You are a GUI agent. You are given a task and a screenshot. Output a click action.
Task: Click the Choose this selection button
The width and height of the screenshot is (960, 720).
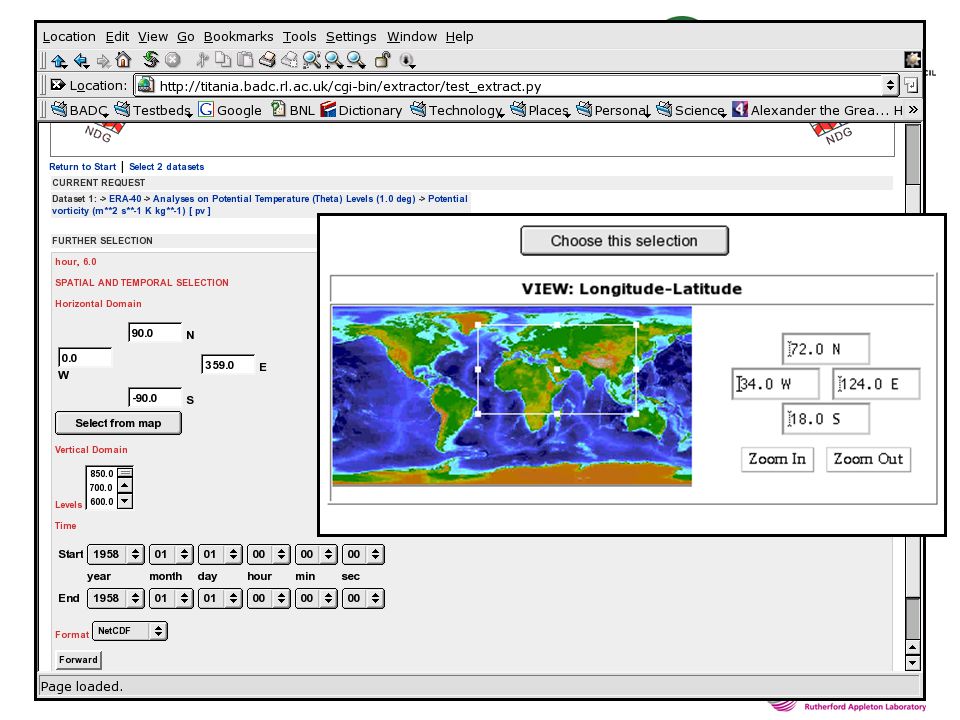pos(624,241)
